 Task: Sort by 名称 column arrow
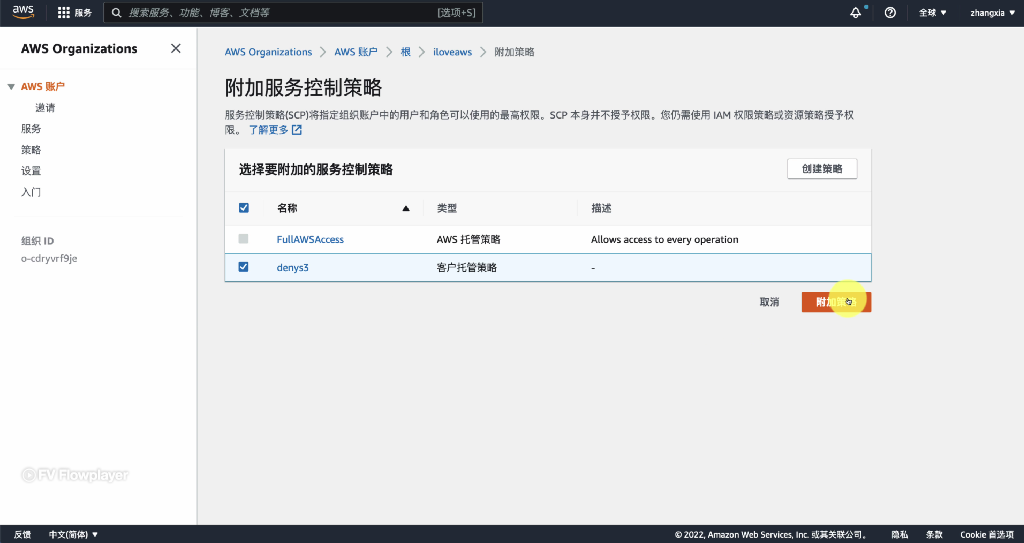(406, 208)
